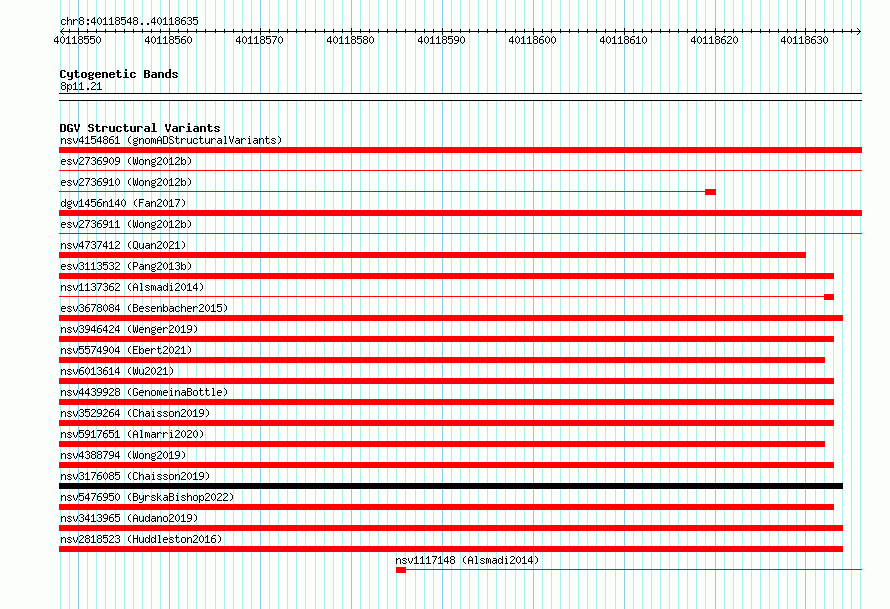Click the 8p11.21 band label

(81, 86)
